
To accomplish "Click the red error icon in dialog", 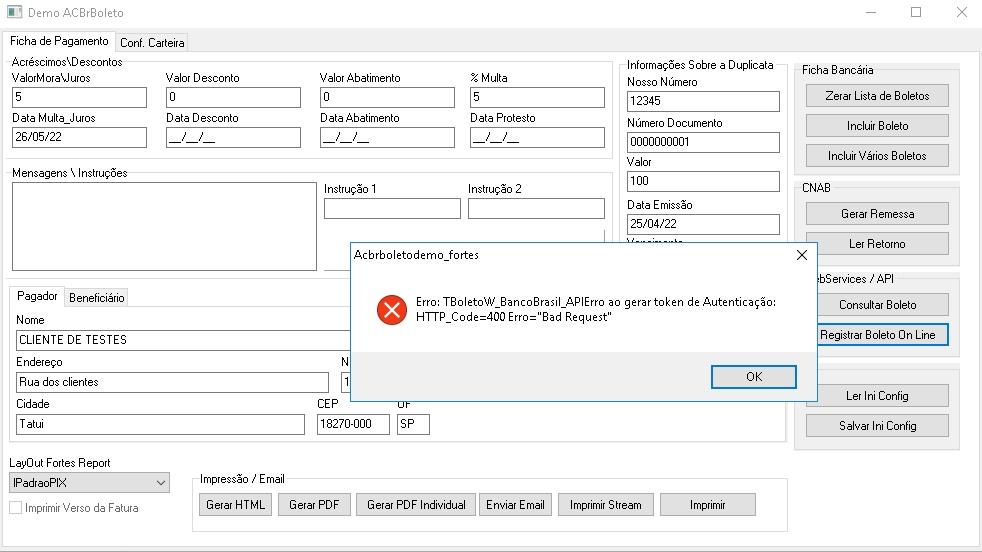I will [x=392, y=310].
